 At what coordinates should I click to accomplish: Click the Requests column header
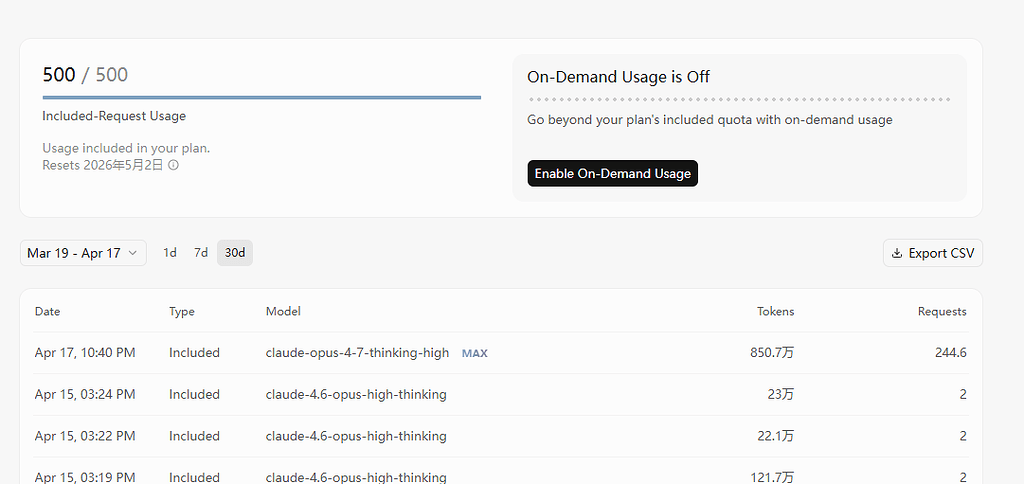tap(942, 312)
